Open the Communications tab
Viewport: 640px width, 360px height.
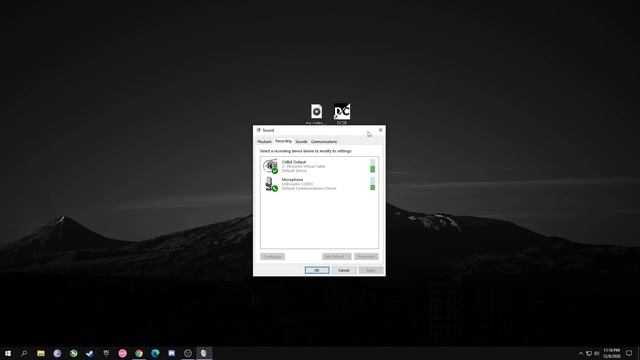tap(324, 142)
